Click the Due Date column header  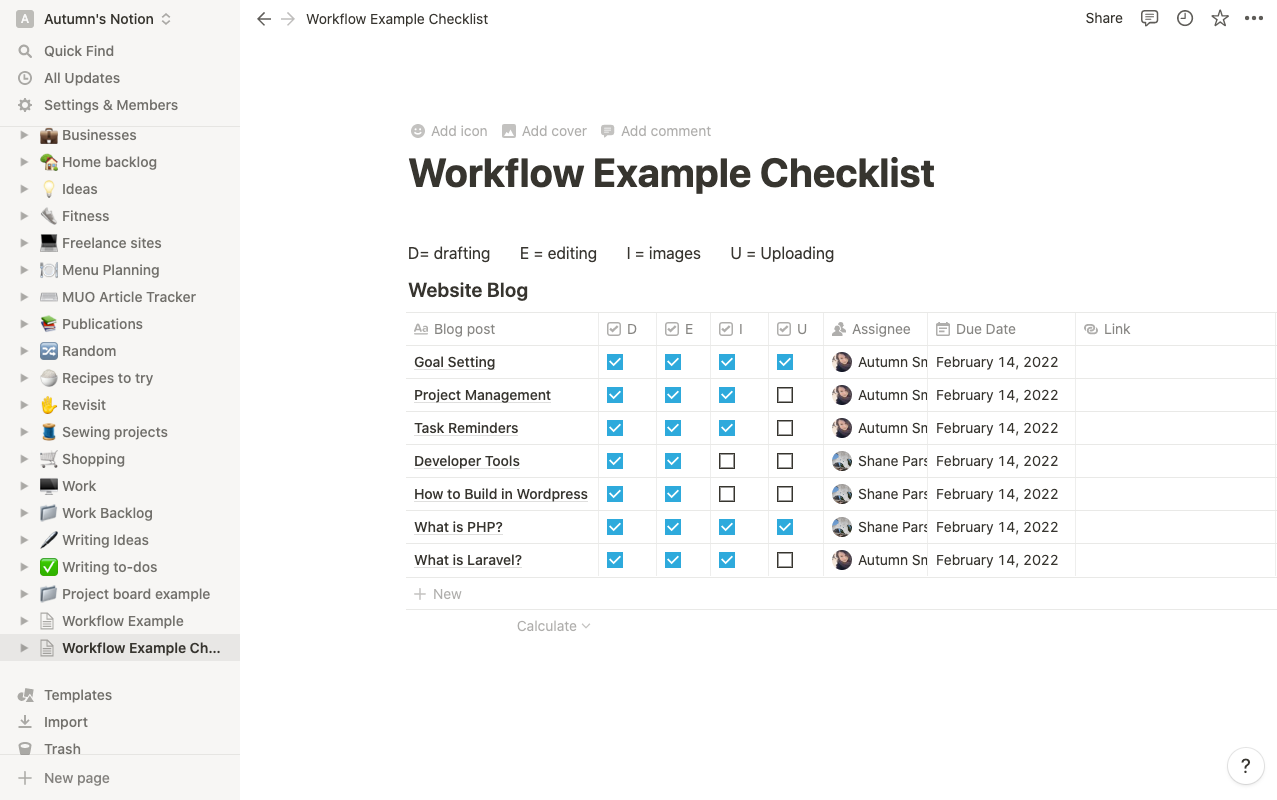[x=985, y=329]
